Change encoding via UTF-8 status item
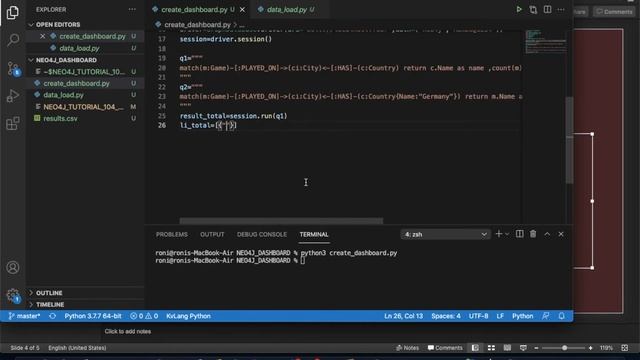Image resolution: width=640 pixels, height=360 pixels. pyautogui.click(x=478, y=316)
